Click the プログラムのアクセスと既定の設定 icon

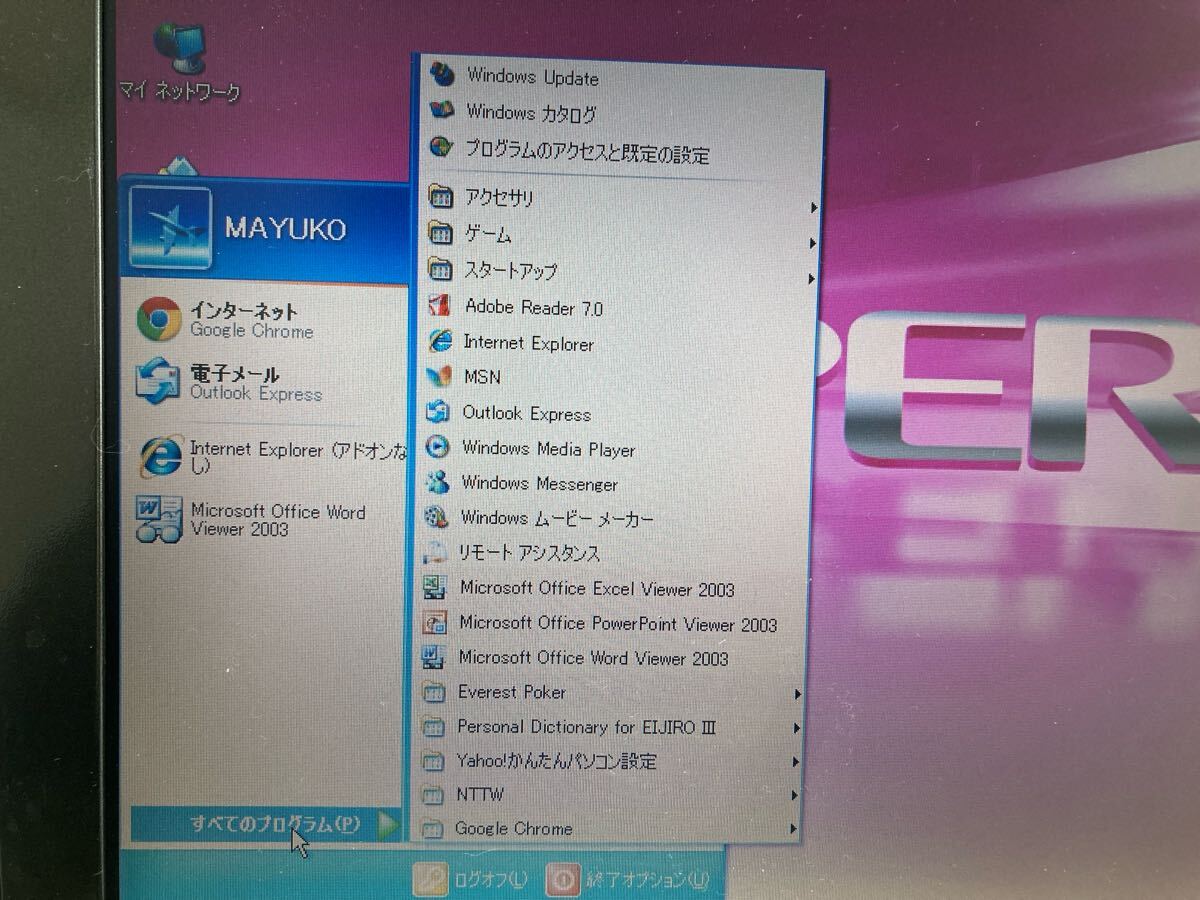tap(441, 148)
